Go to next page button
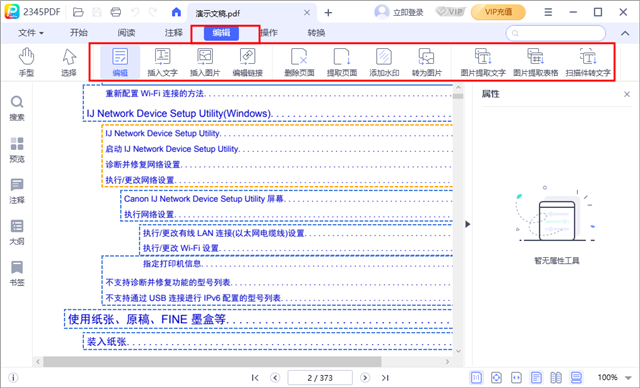 coord(365,378)
